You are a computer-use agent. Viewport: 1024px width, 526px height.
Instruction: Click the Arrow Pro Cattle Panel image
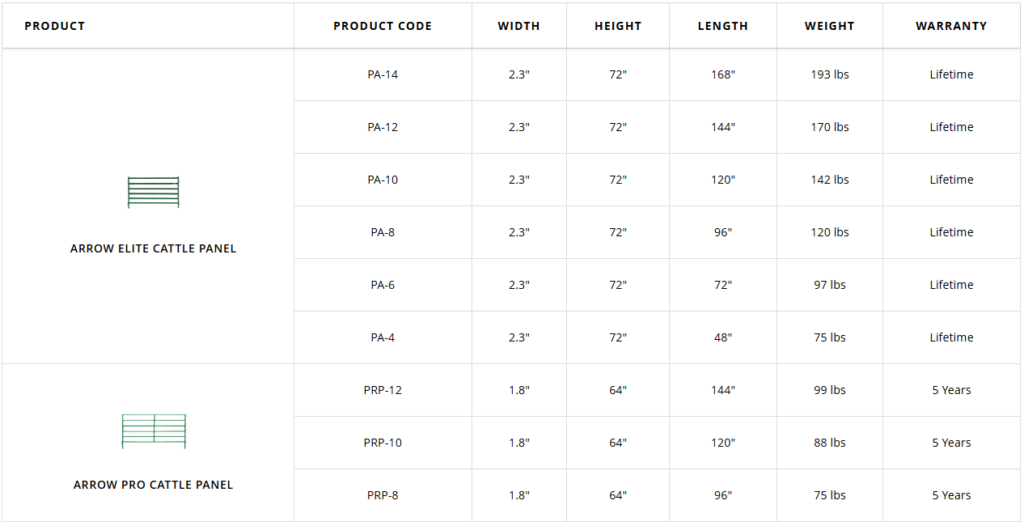(153, 431)
